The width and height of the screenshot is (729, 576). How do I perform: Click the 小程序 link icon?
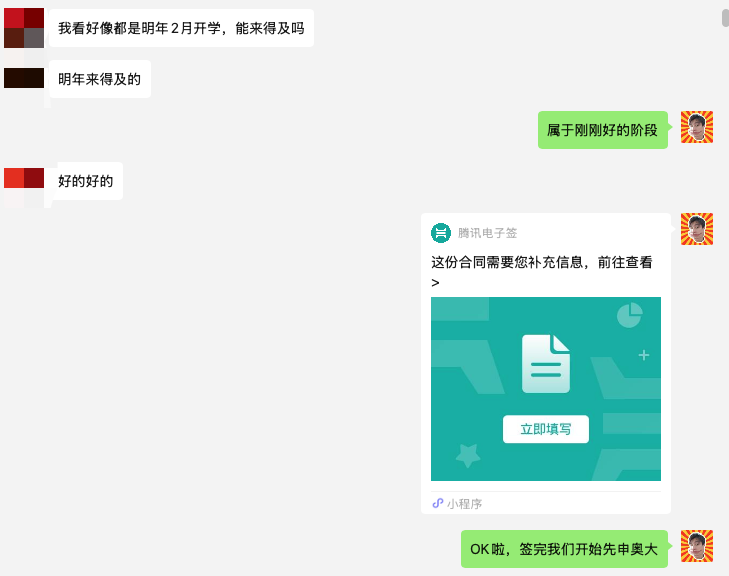[437, 503]
